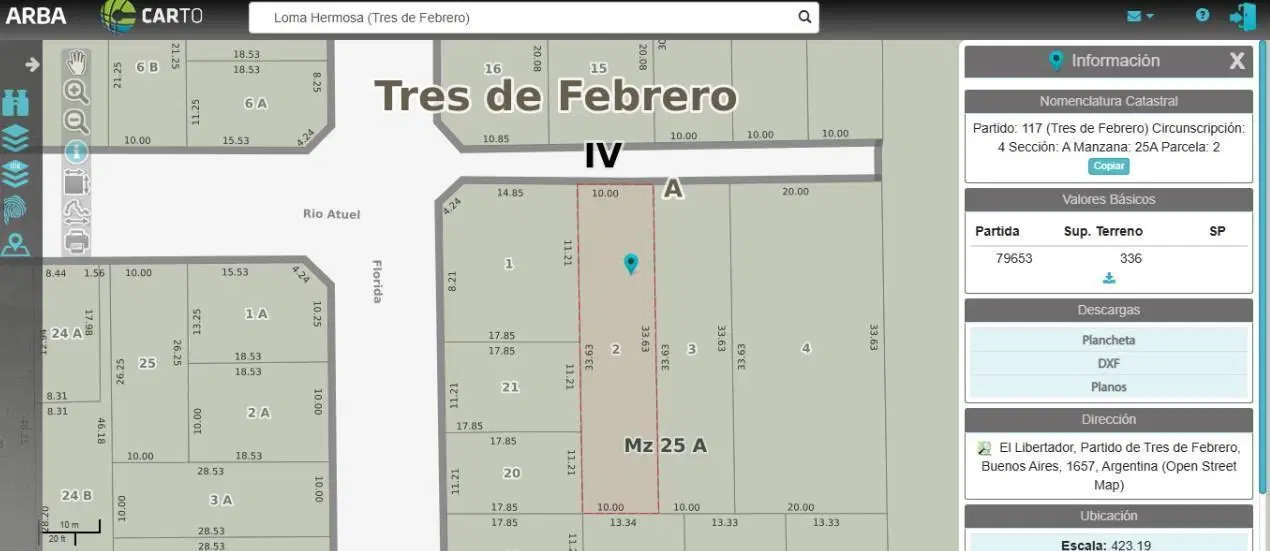
Task: Click the El Libertador address text
Action: [x=1108, y=466]
